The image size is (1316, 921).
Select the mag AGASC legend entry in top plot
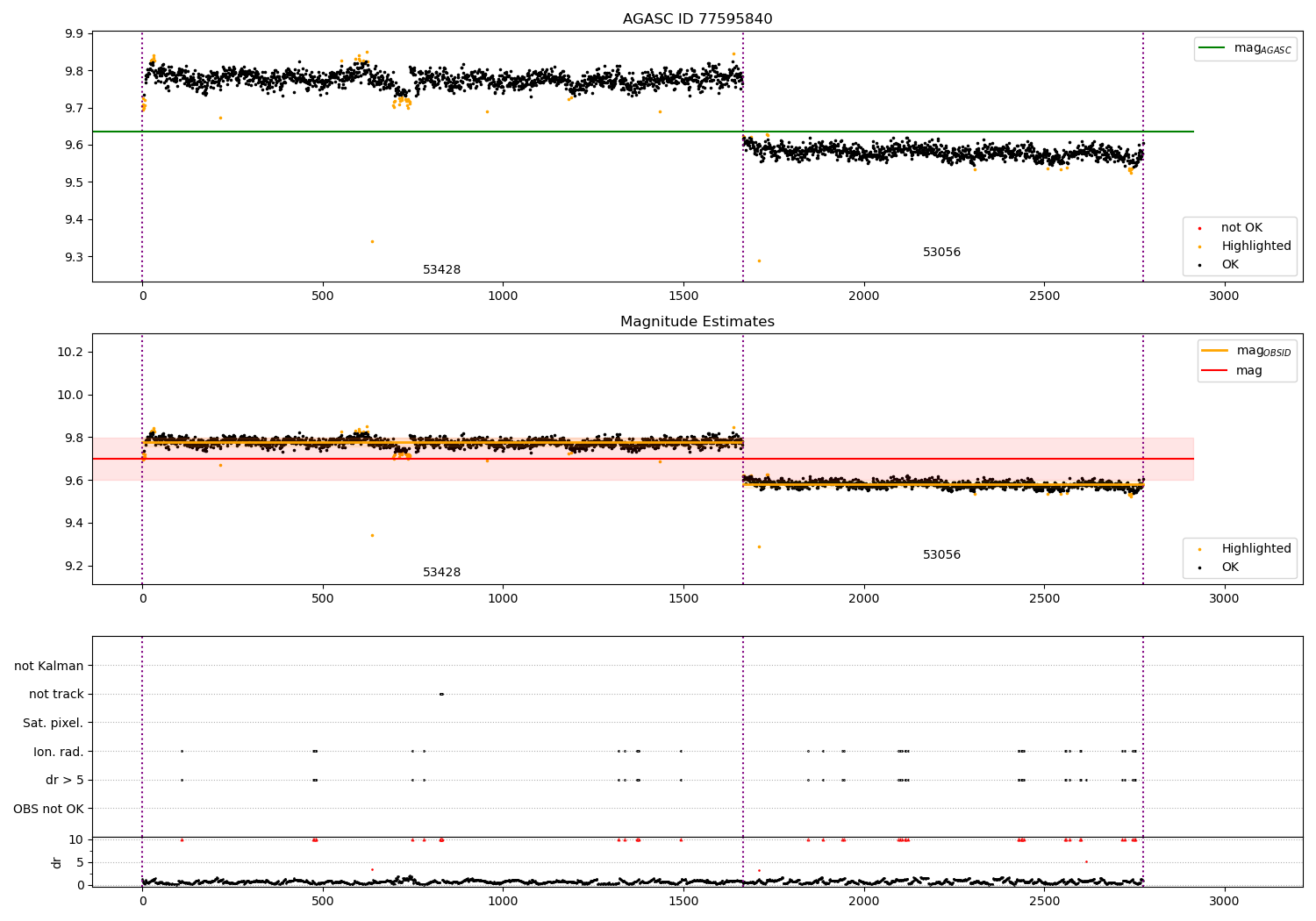(1262, 48)
